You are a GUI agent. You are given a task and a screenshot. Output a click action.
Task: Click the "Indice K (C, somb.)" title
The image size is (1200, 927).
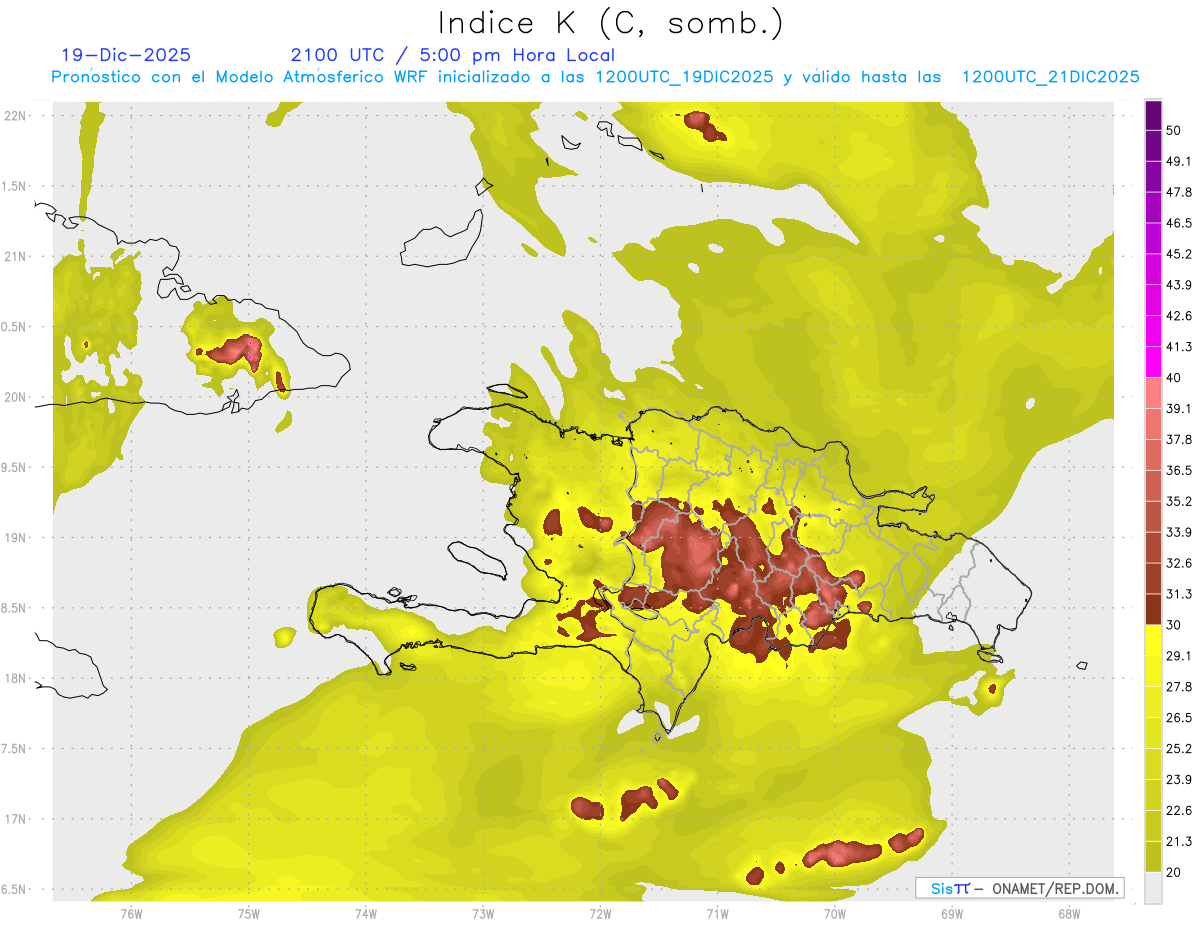tap(610, 23)
